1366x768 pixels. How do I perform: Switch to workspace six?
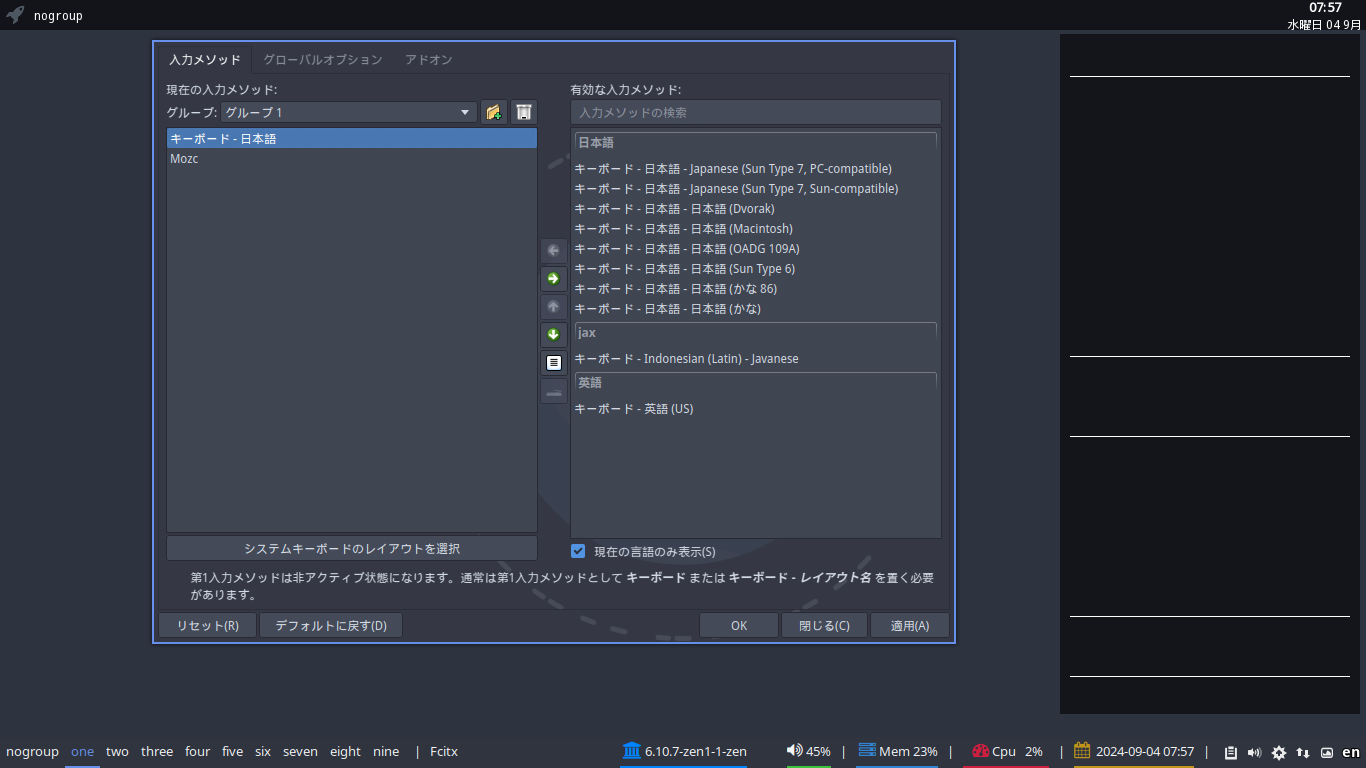point(263,751)
